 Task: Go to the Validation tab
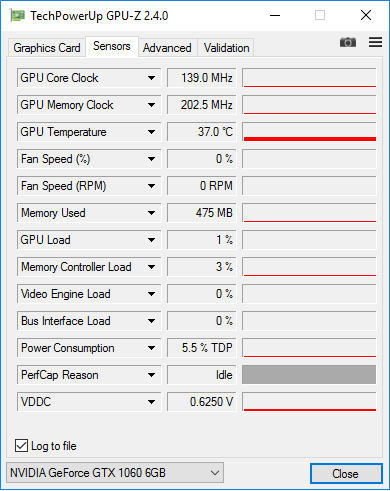[226, 48]
